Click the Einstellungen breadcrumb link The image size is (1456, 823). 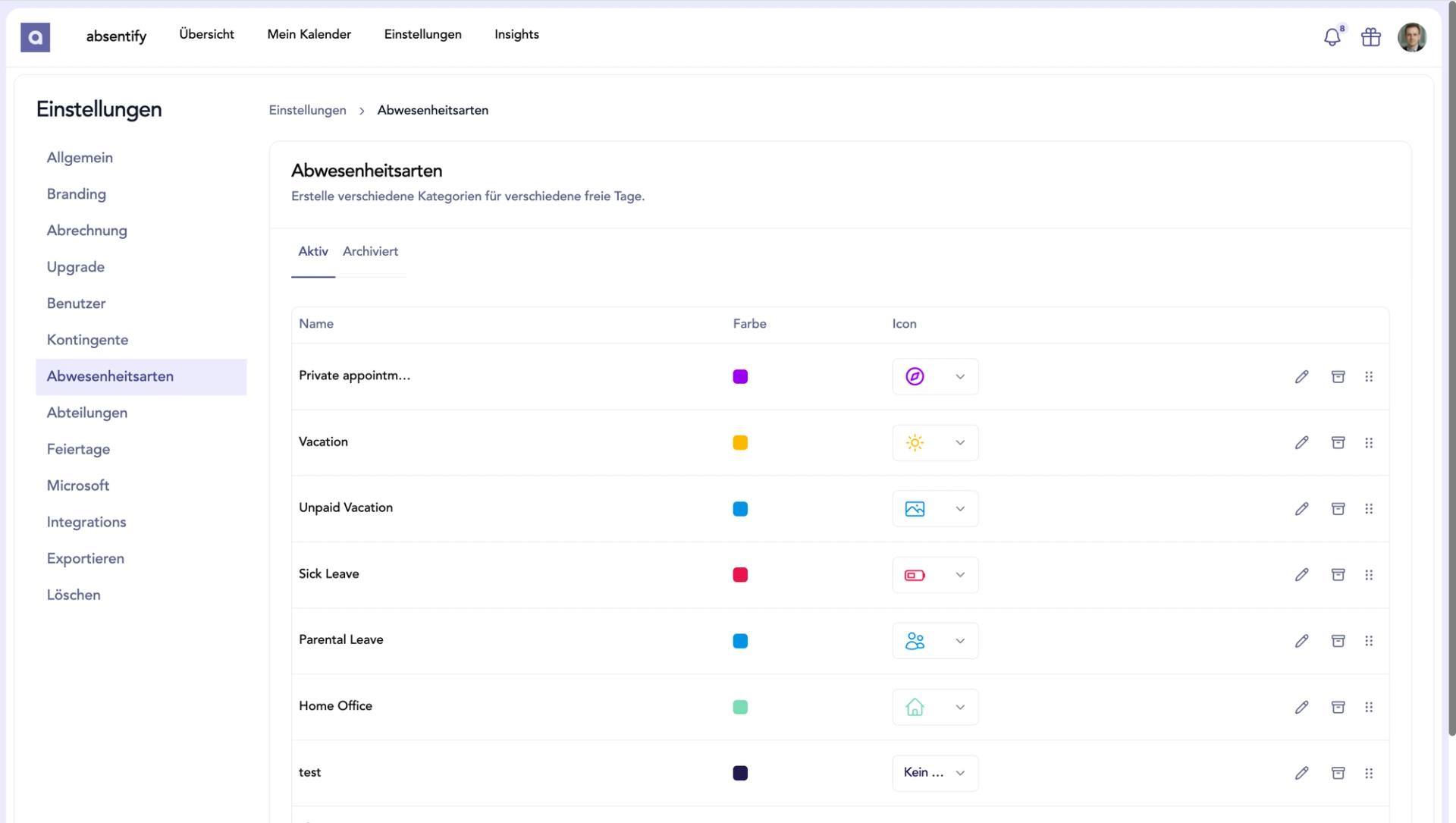point(307,111)
